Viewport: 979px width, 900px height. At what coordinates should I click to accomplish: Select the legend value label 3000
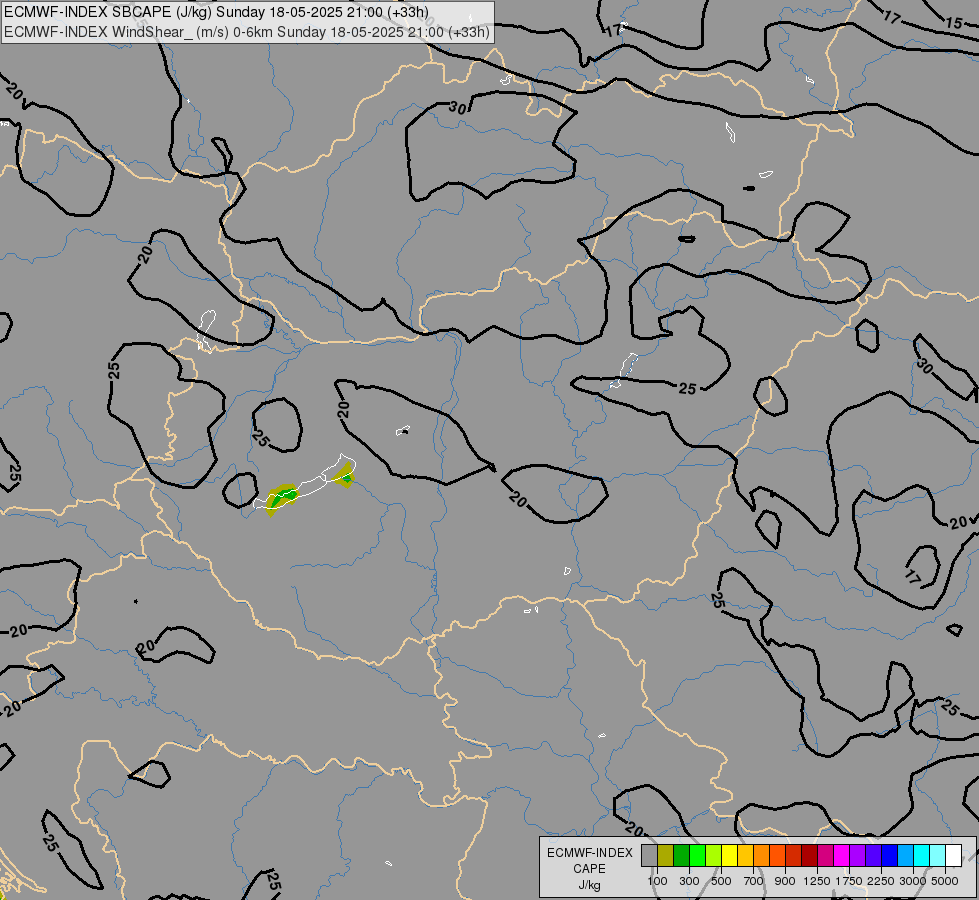click(x=913, y=881)
